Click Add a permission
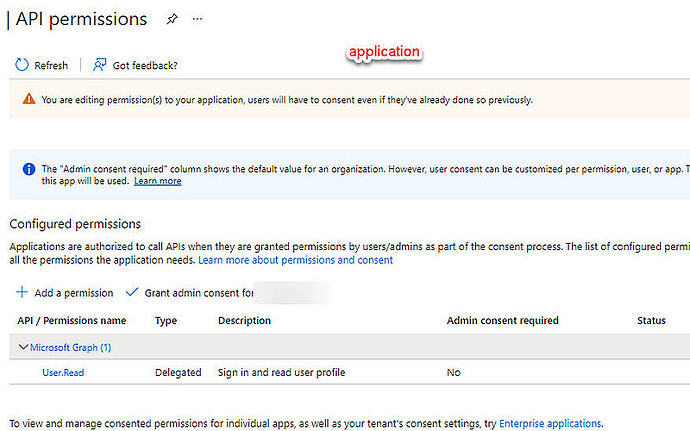690x431 pixels. (x=74, y=293)
